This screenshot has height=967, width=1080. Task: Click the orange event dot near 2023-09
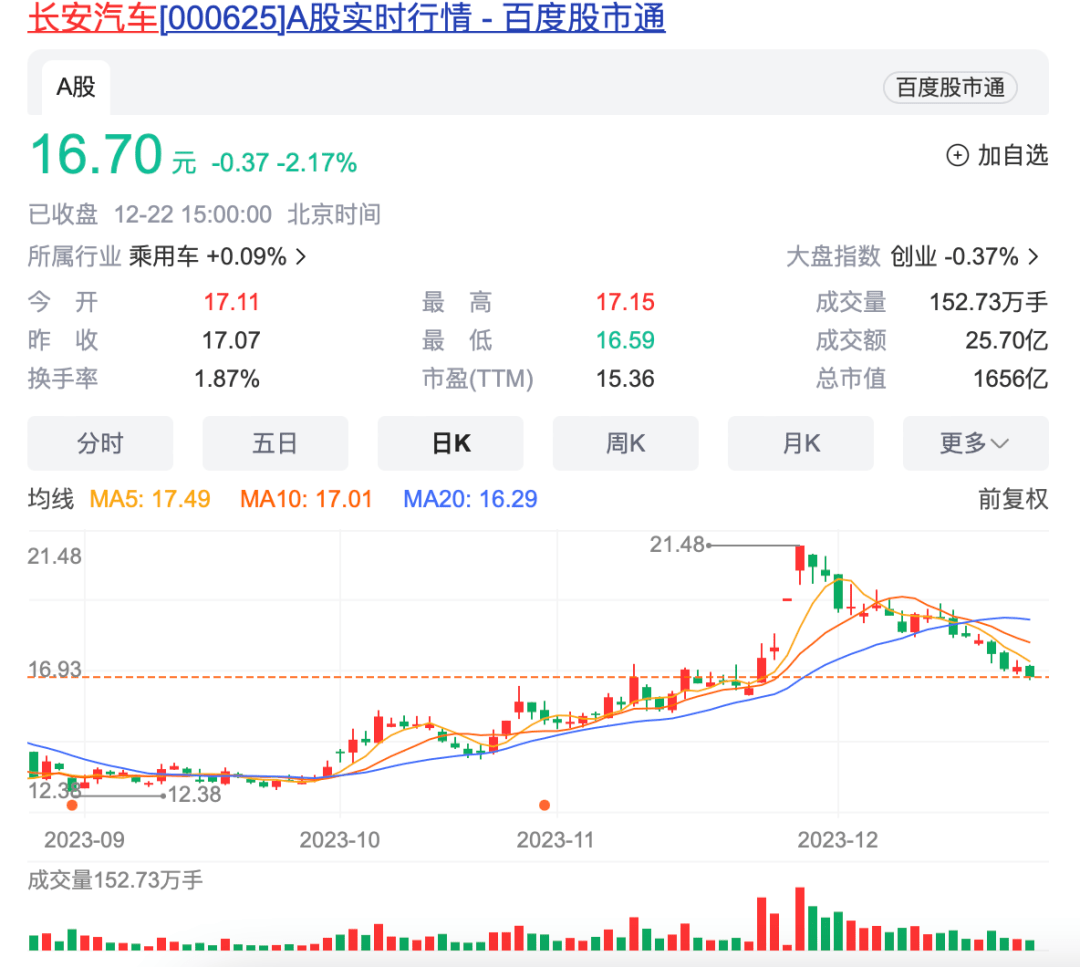72,804
